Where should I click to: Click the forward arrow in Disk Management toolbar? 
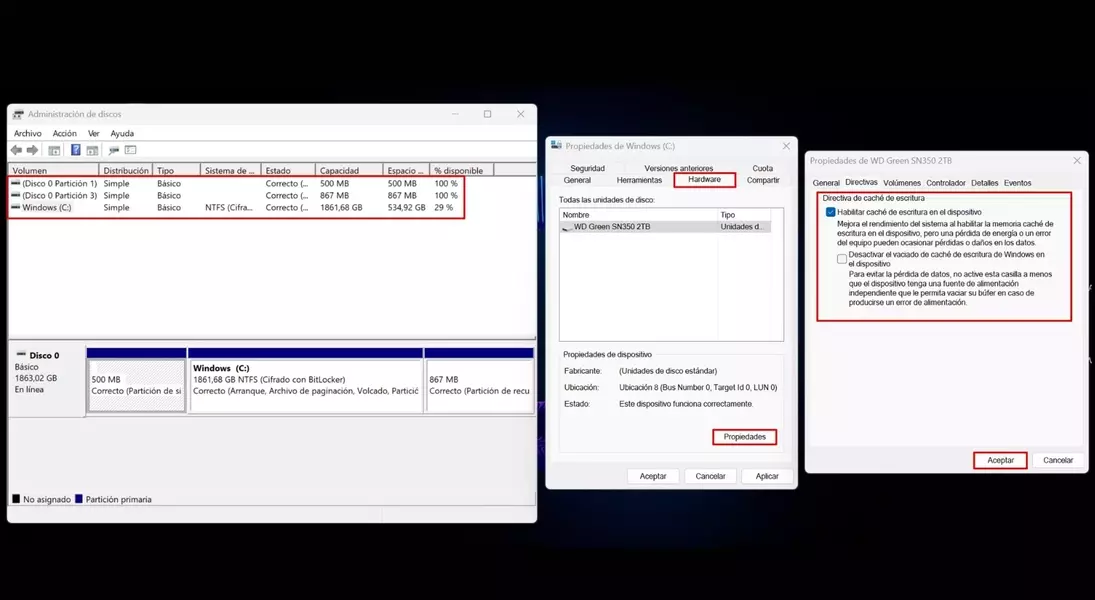pyautogui.click(x=32, y=150)
